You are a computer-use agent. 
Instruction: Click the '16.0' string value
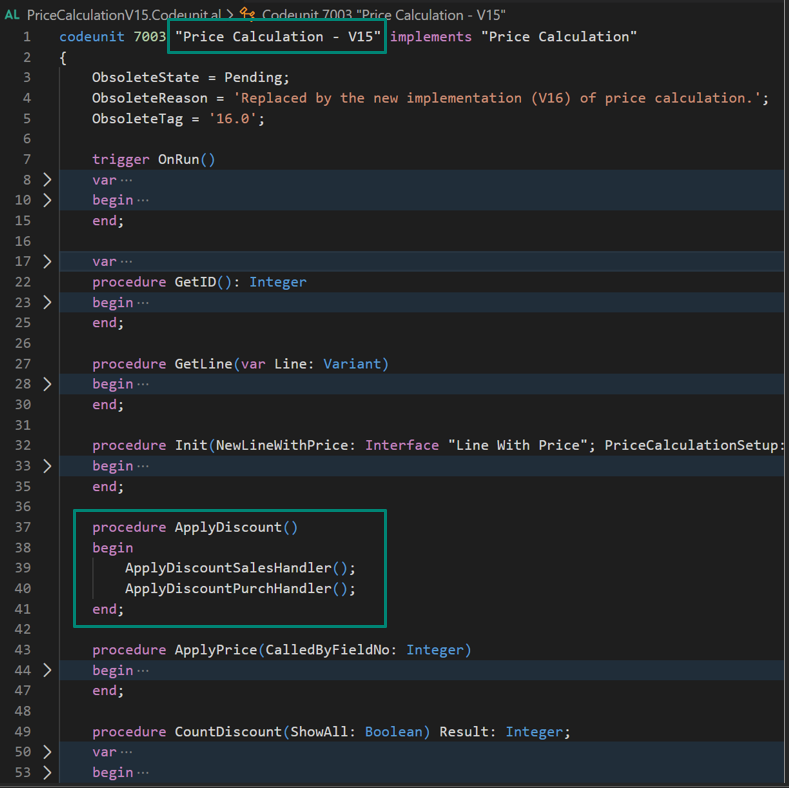[x=232, y=119]
